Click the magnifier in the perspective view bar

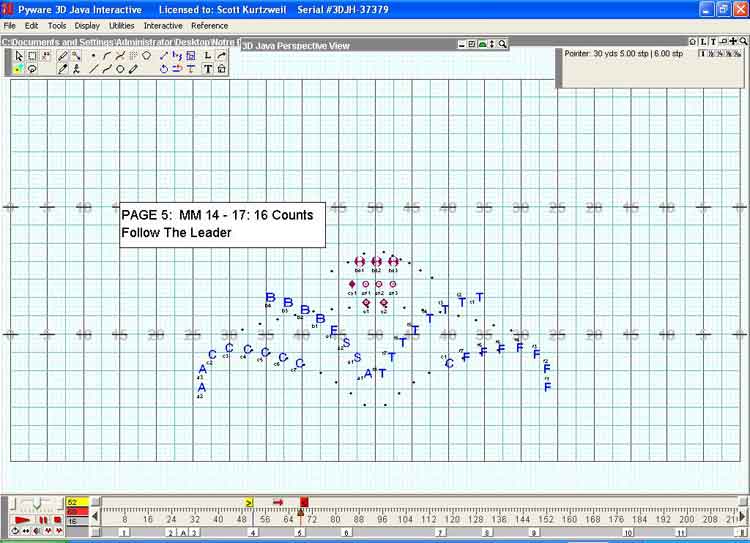(x=502, y=45)
